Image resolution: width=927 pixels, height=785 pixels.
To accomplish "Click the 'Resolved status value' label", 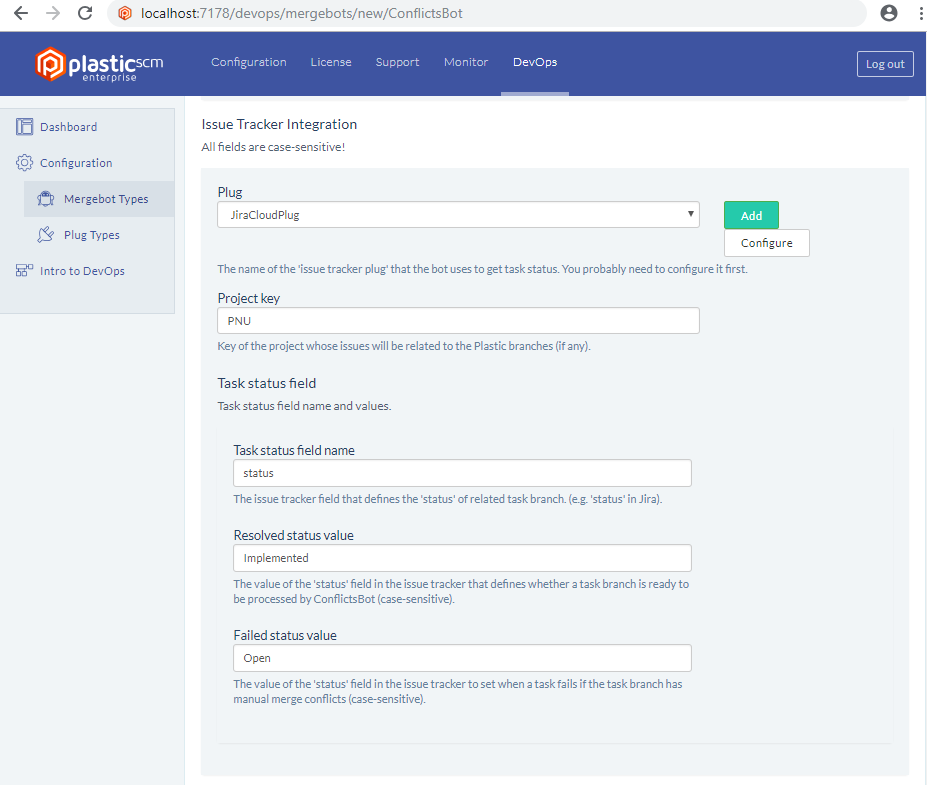I will pos(293,535).
